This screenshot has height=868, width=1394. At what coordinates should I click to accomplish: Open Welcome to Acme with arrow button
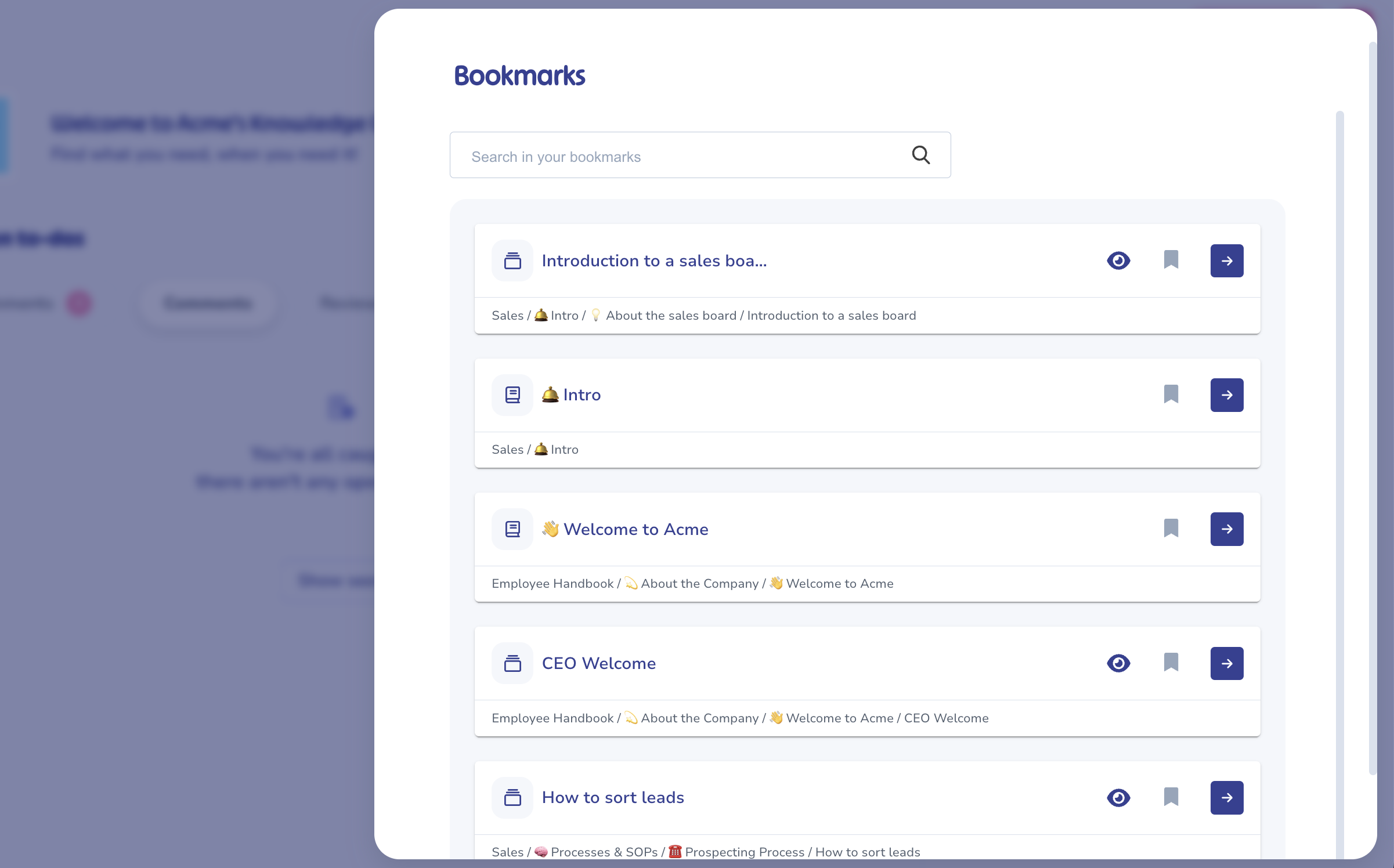pyautogui.click(x=1226, y=529)
